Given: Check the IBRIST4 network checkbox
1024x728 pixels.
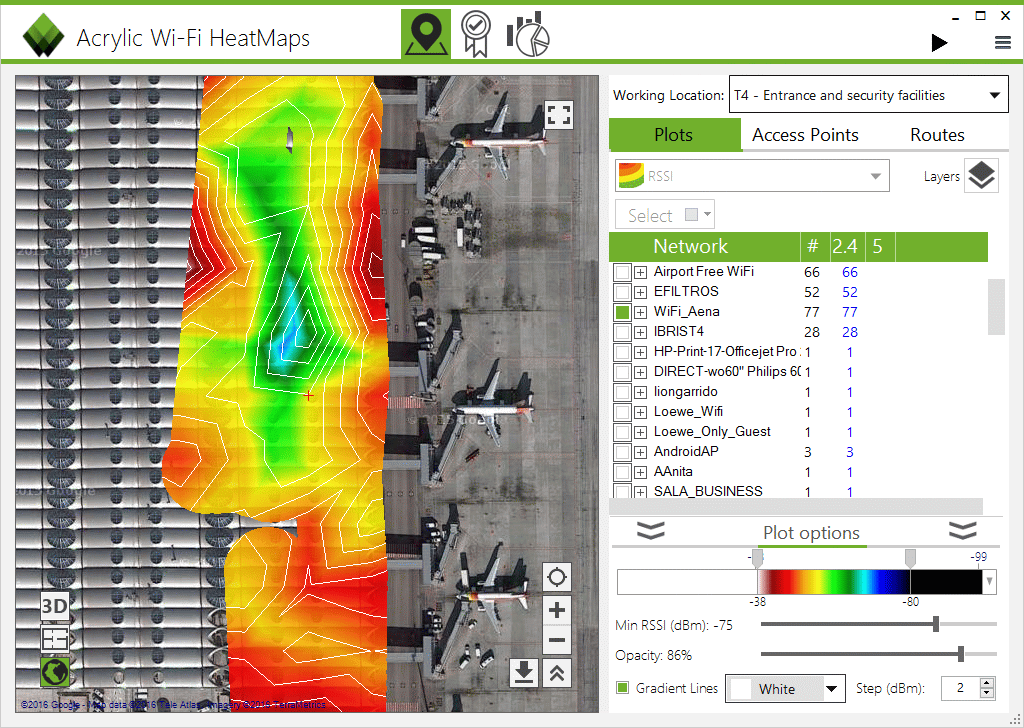Looking at the screenshot, I should pyautogui.click(x=622, y=332).
